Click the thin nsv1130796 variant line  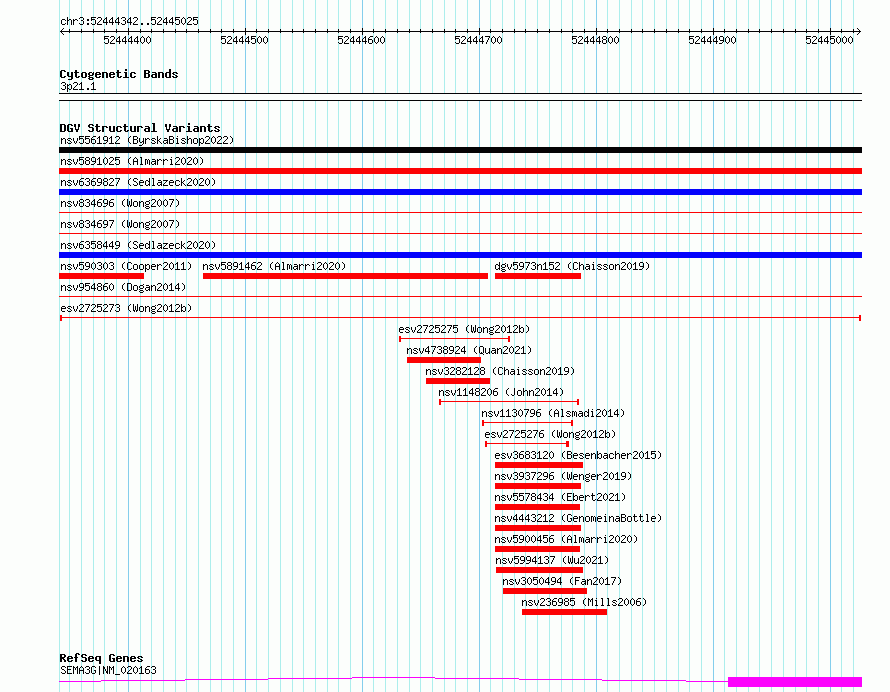pos(527,423)
